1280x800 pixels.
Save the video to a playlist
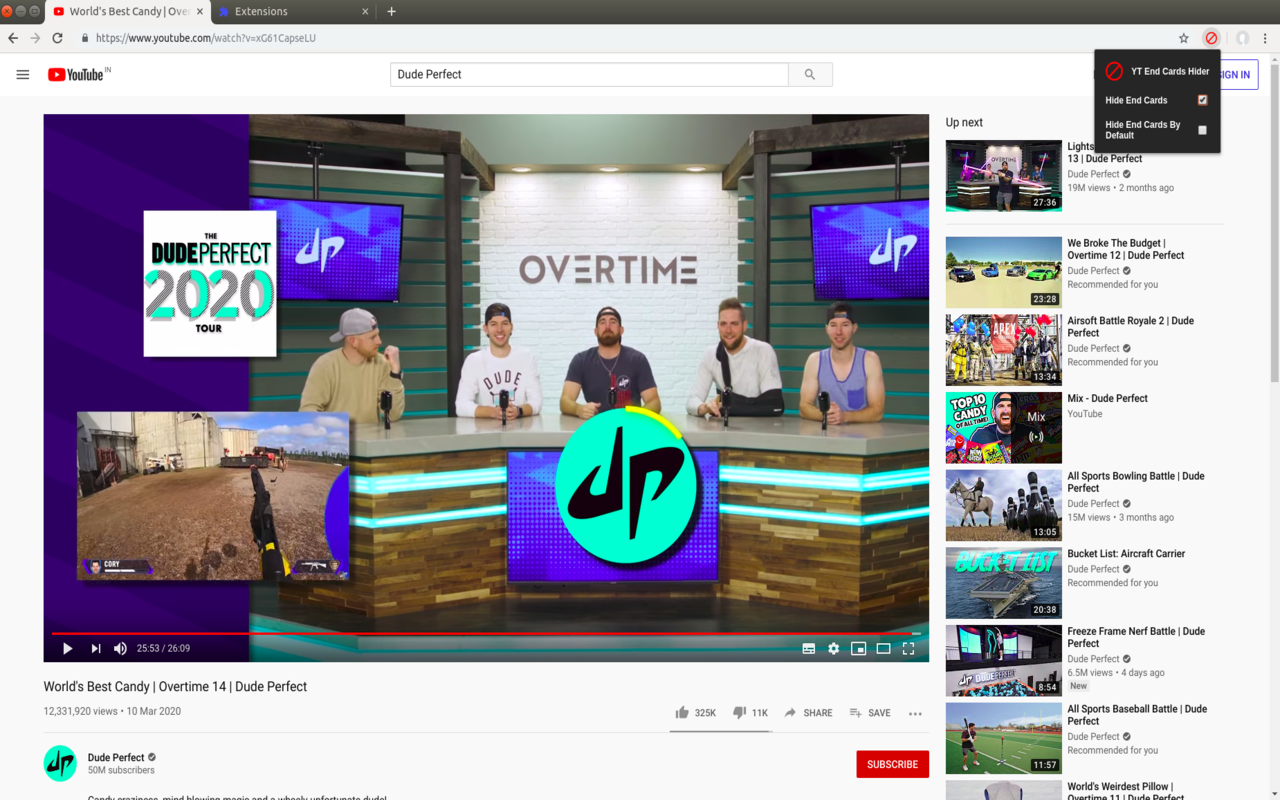tap(869, 713)
